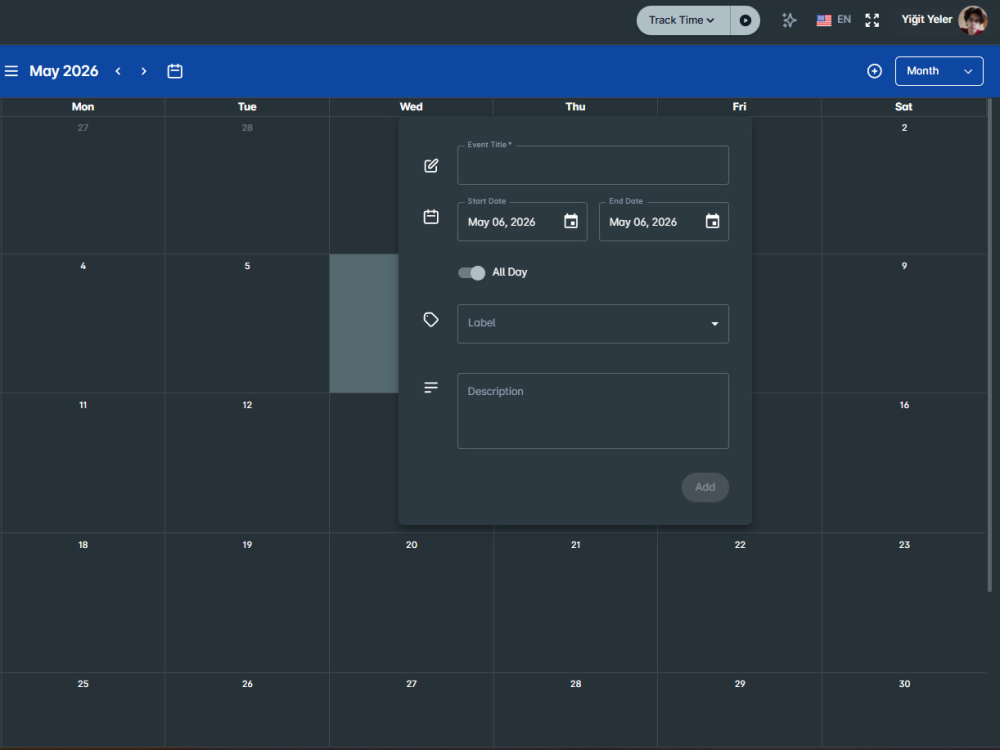Select day 4 in the calendar
The width and height of the screenshot is (1000, 750).
point(83,266)
